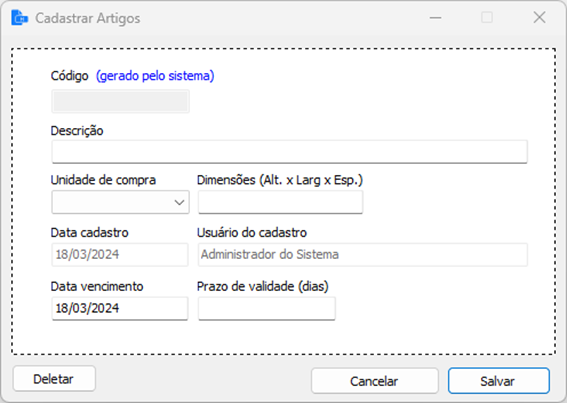The image size is (567, 403).
Task: Click the Cancelar button
Action: pyautogui.click(x=375, y=381)
